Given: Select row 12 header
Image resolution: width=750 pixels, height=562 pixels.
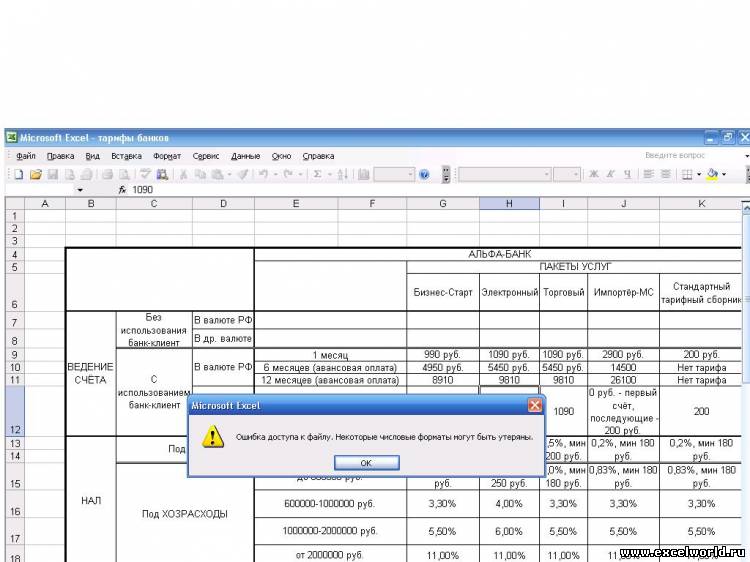Looking at the screenshot, I should (x=14, y=411).
